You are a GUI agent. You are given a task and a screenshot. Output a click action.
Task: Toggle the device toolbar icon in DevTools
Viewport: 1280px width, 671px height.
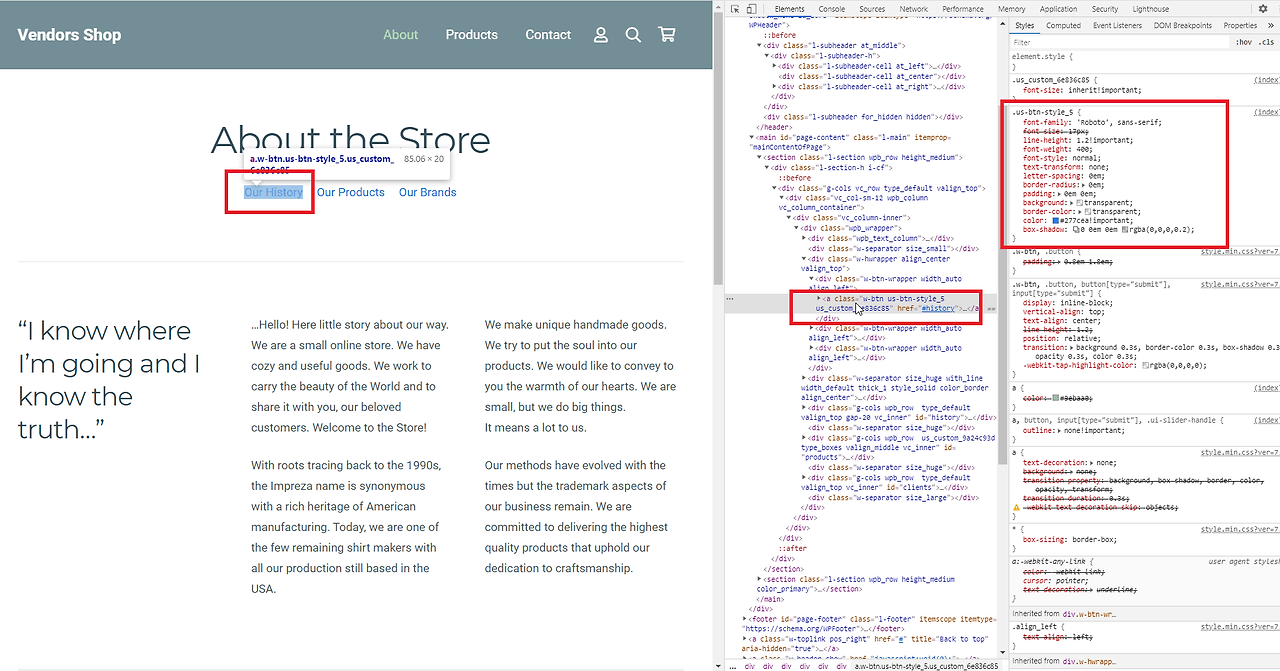[752, 9]
